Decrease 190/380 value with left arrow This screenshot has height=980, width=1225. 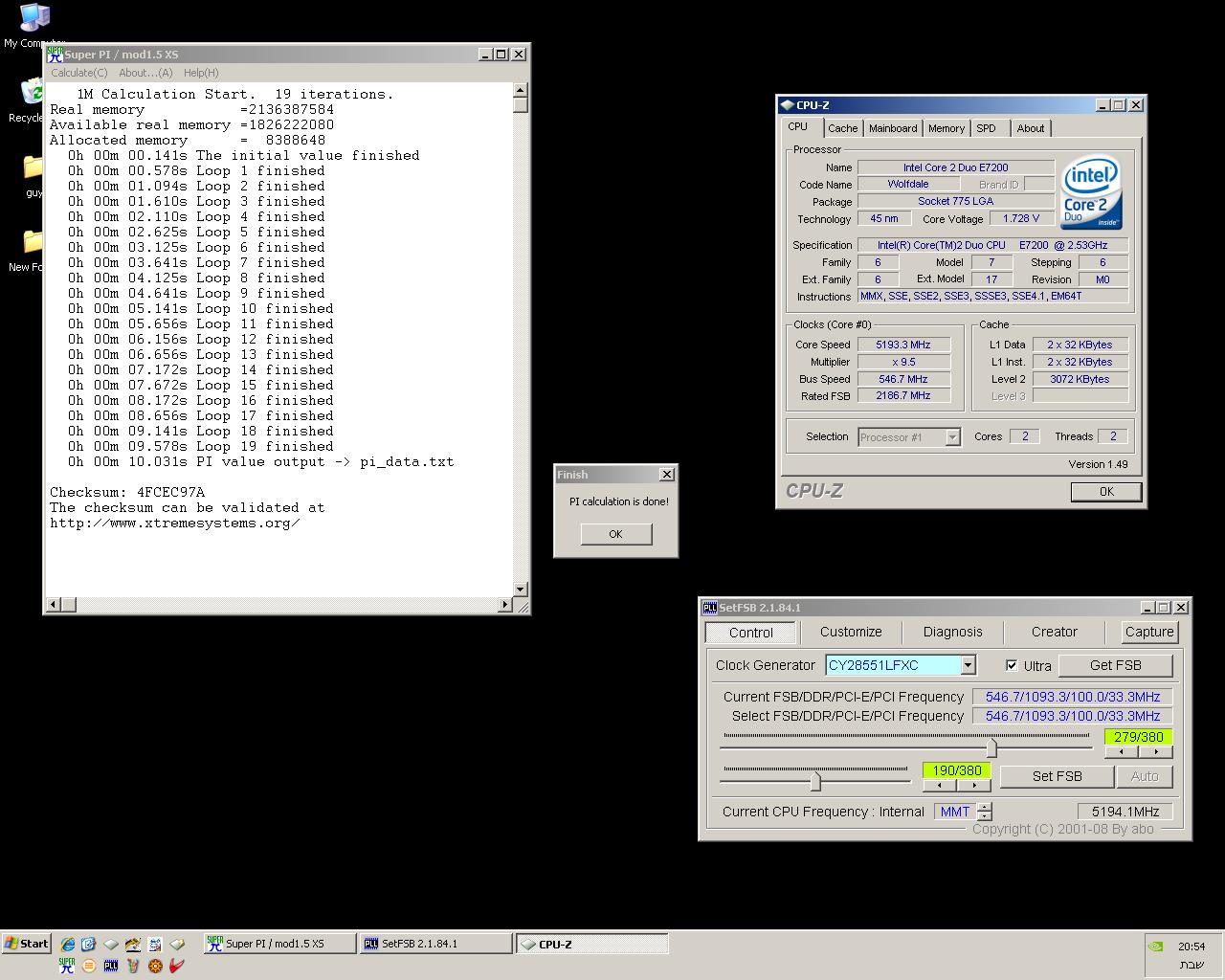pos(939,786)
